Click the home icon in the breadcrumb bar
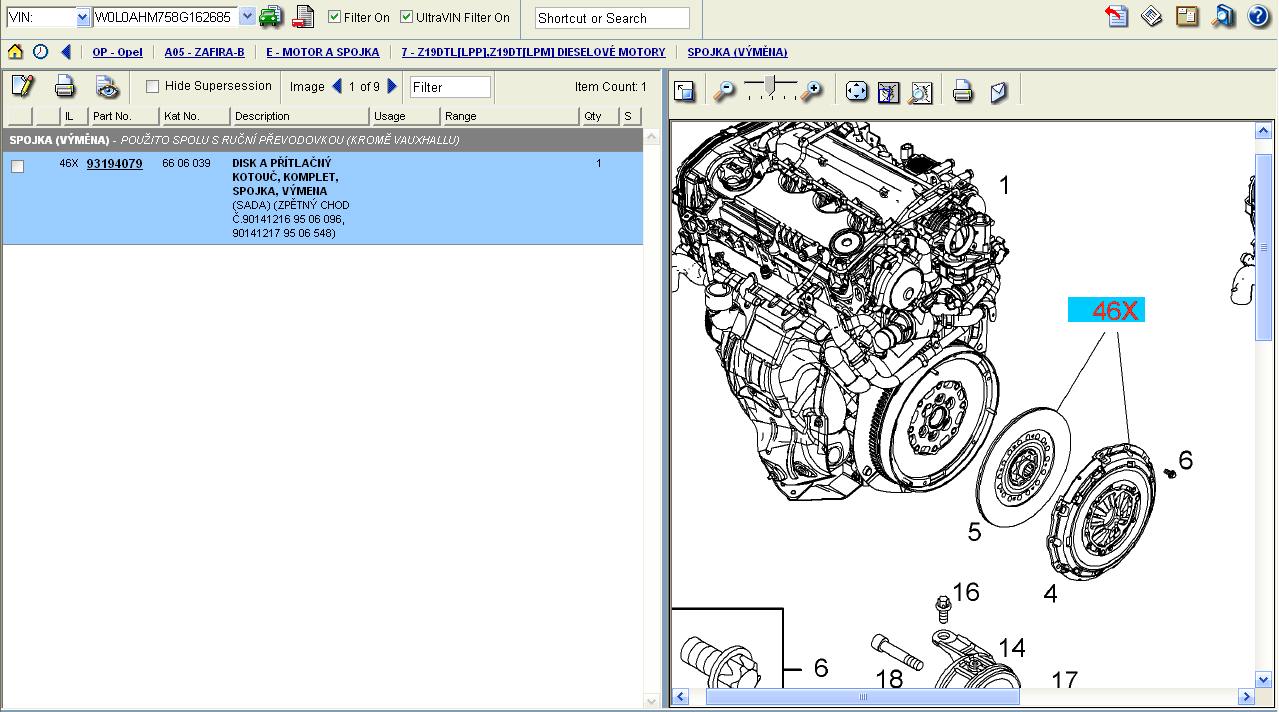 (15, 52)
